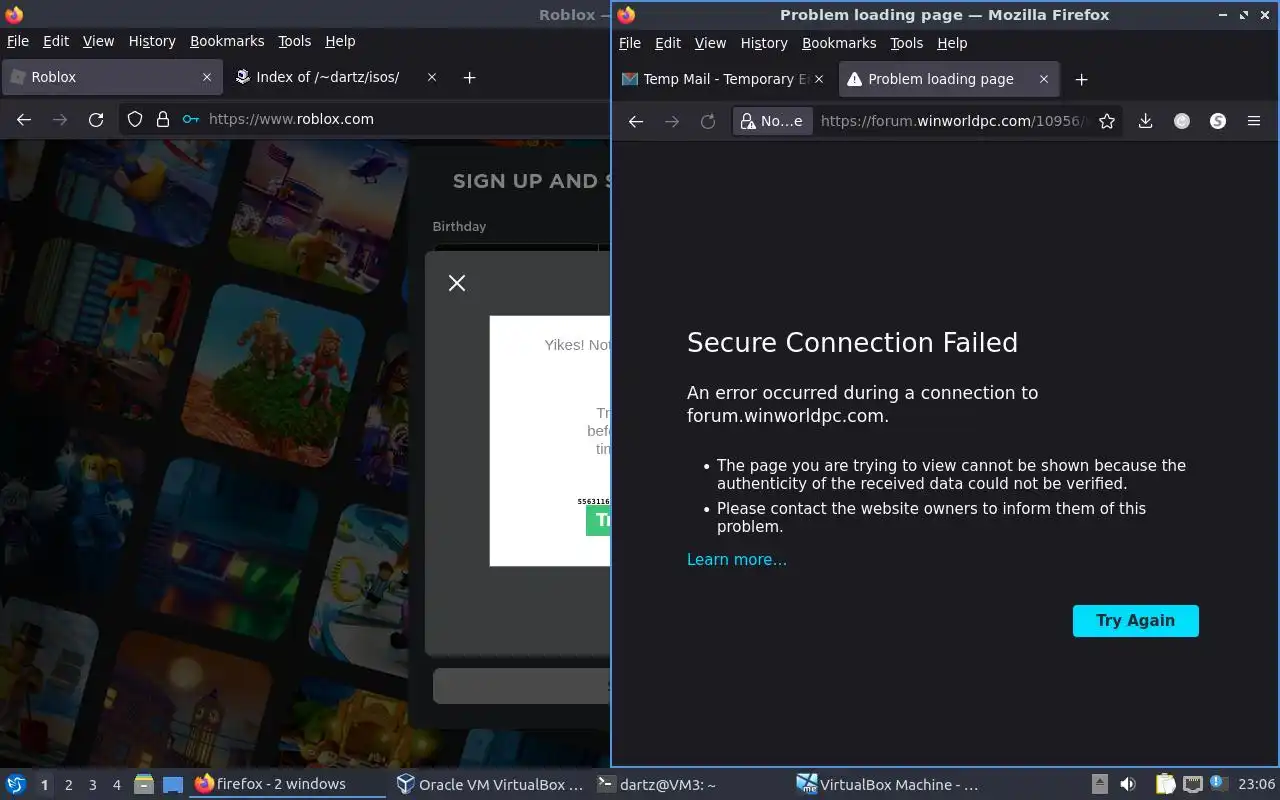Open Tools menu in the Roblox window
Image resolution: width=1280 pixels, height=800 pixels.
295,41
